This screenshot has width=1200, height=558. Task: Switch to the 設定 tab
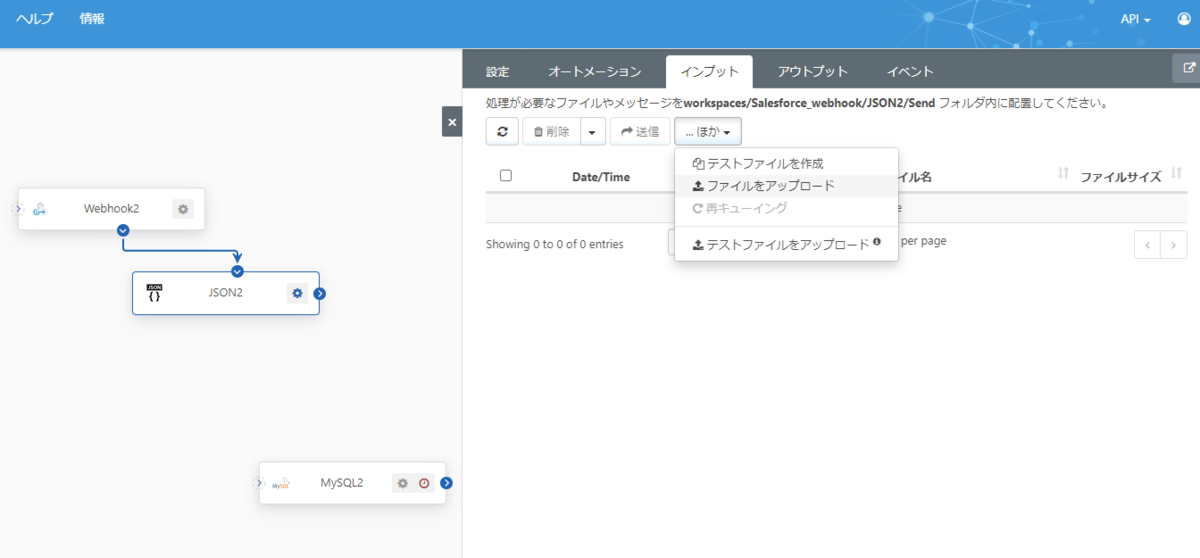[498, 72]
